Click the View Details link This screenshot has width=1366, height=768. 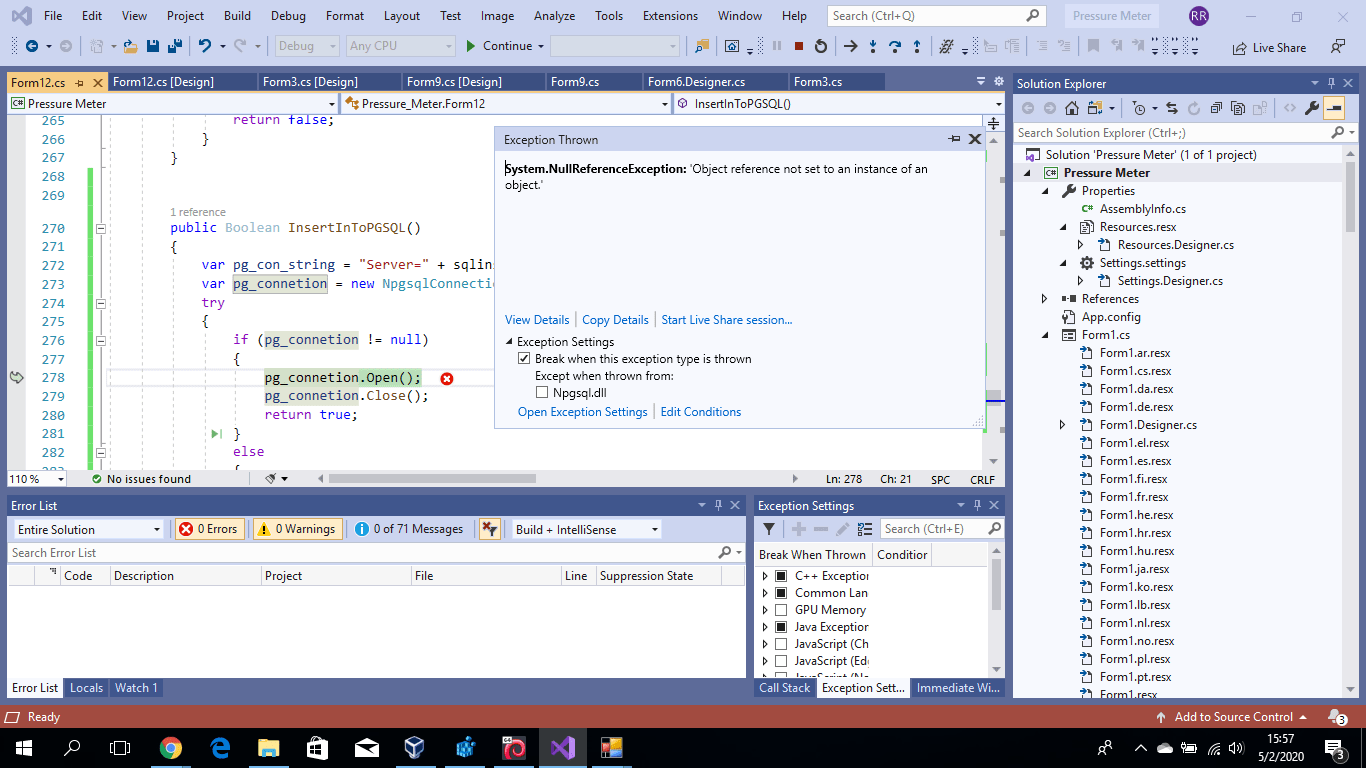click(537, 320)
